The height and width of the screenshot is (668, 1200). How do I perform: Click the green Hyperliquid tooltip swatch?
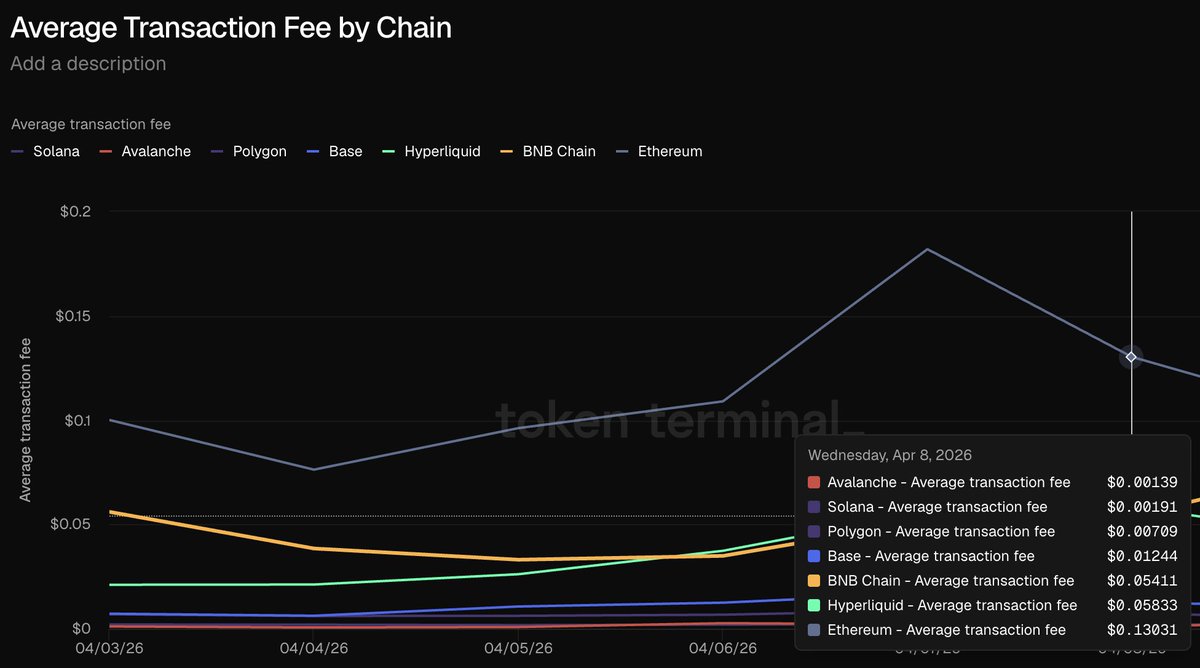coord(814,605)
